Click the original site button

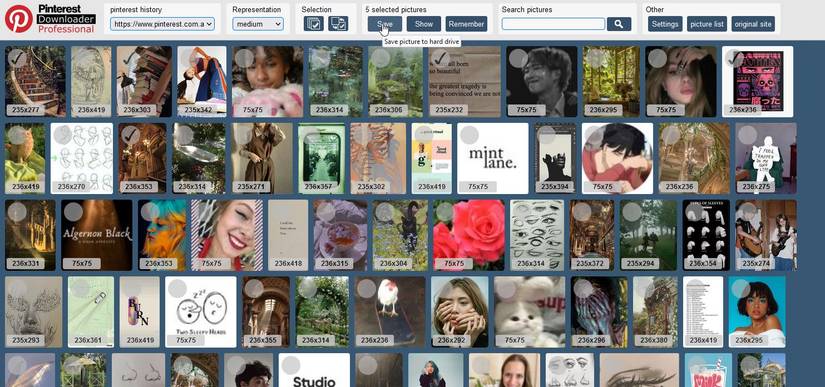click(753, 24)
